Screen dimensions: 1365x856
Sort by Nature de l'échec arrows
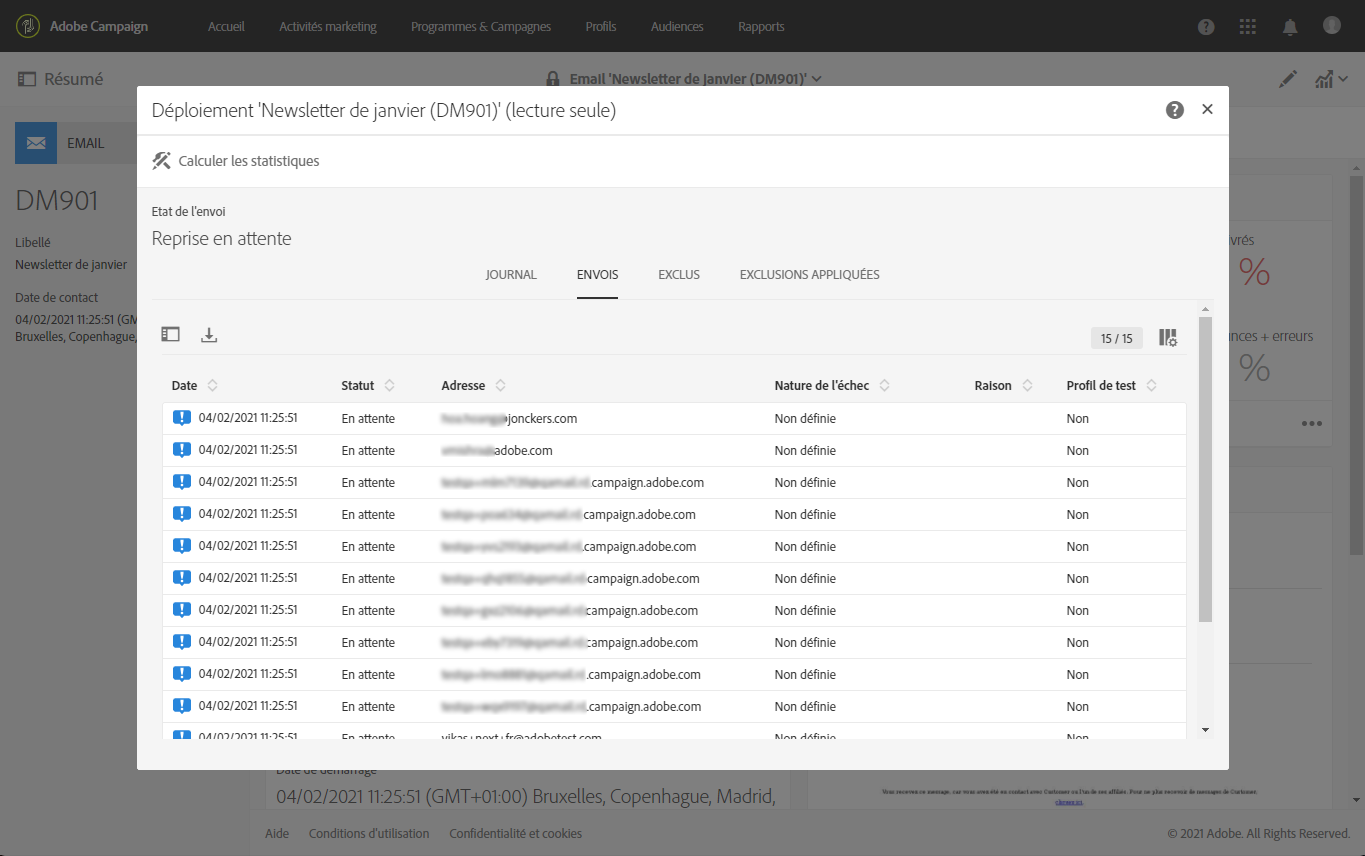tap(884, 386)
